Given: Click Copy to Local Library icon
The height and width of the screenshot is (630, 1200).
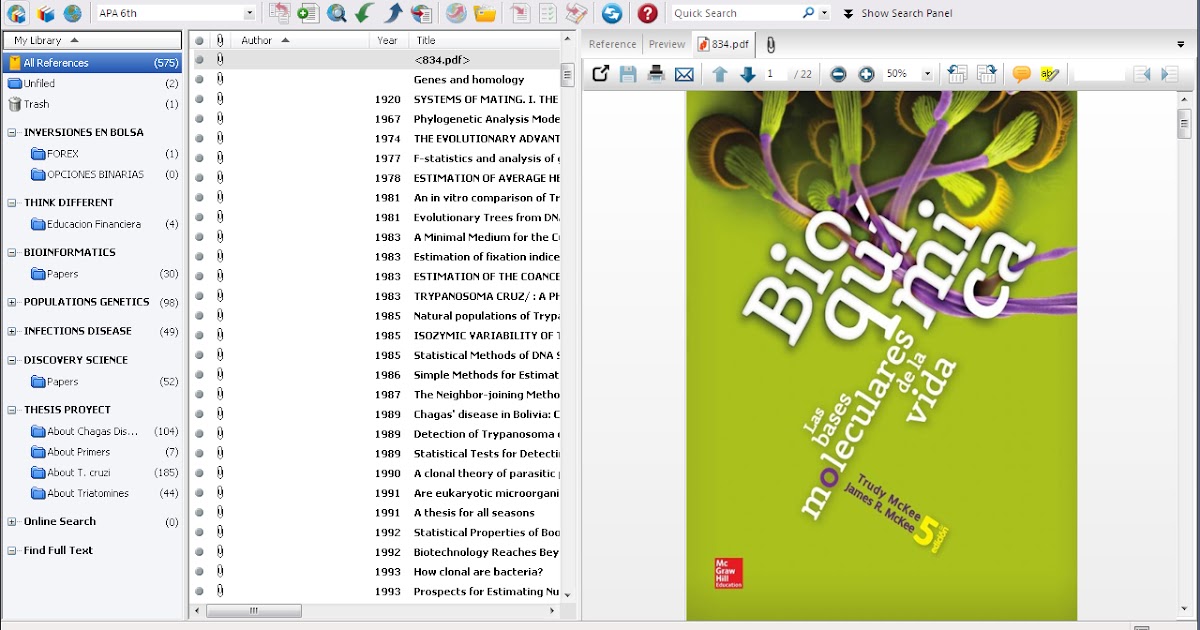Looking at the screenshot, I should point(280,13).
